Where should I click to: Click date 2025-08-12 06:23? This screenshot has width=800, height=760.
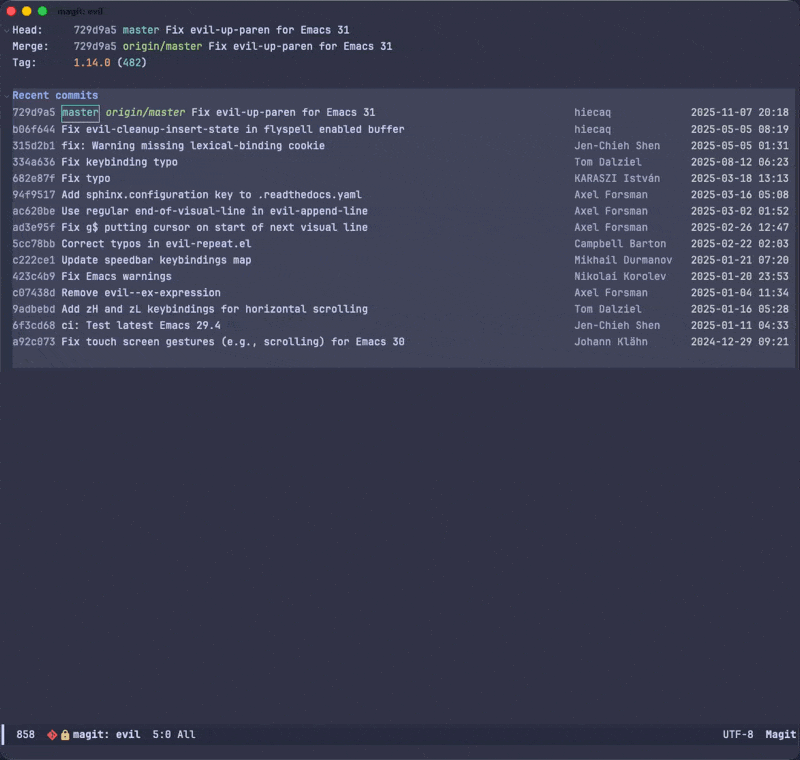click(740, 162)
